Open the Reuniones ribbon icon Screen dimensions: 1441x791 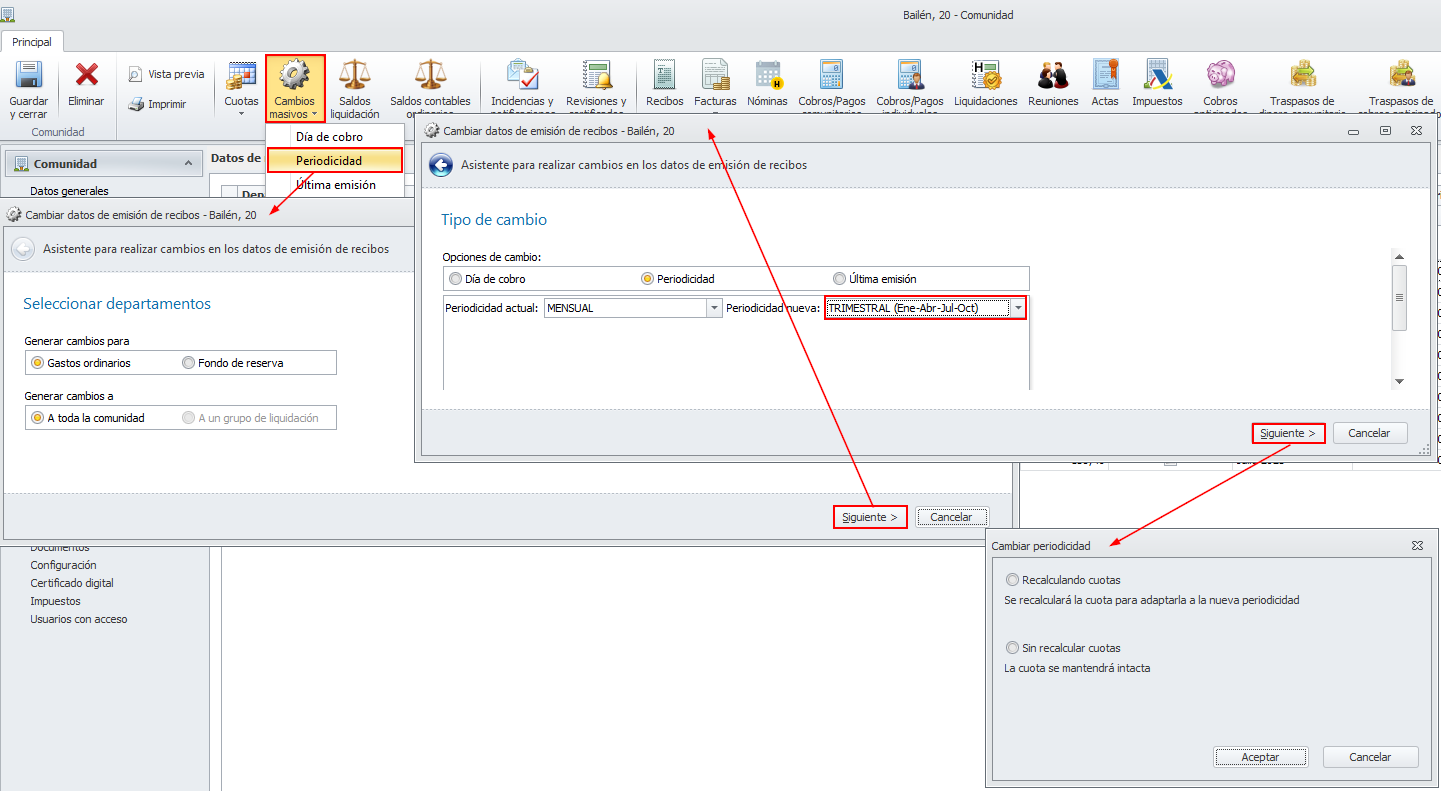tap(1053, 76)
